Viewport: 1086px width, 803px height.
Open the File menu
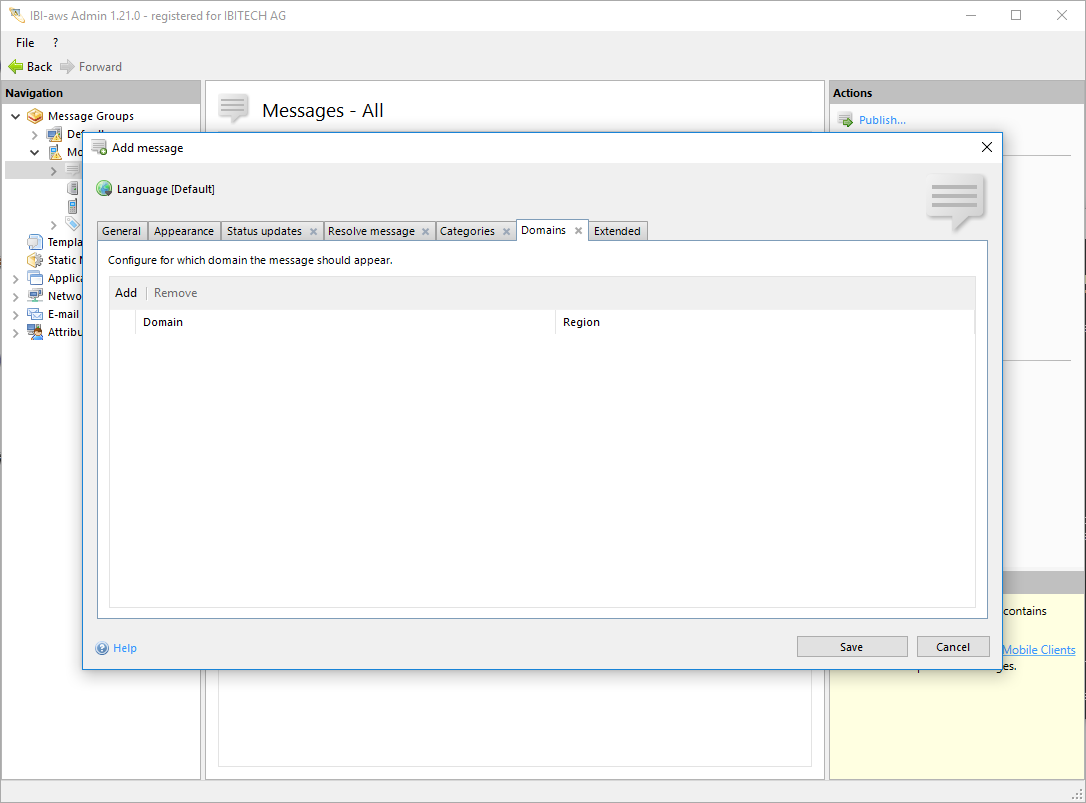click(x=25, y=43)
